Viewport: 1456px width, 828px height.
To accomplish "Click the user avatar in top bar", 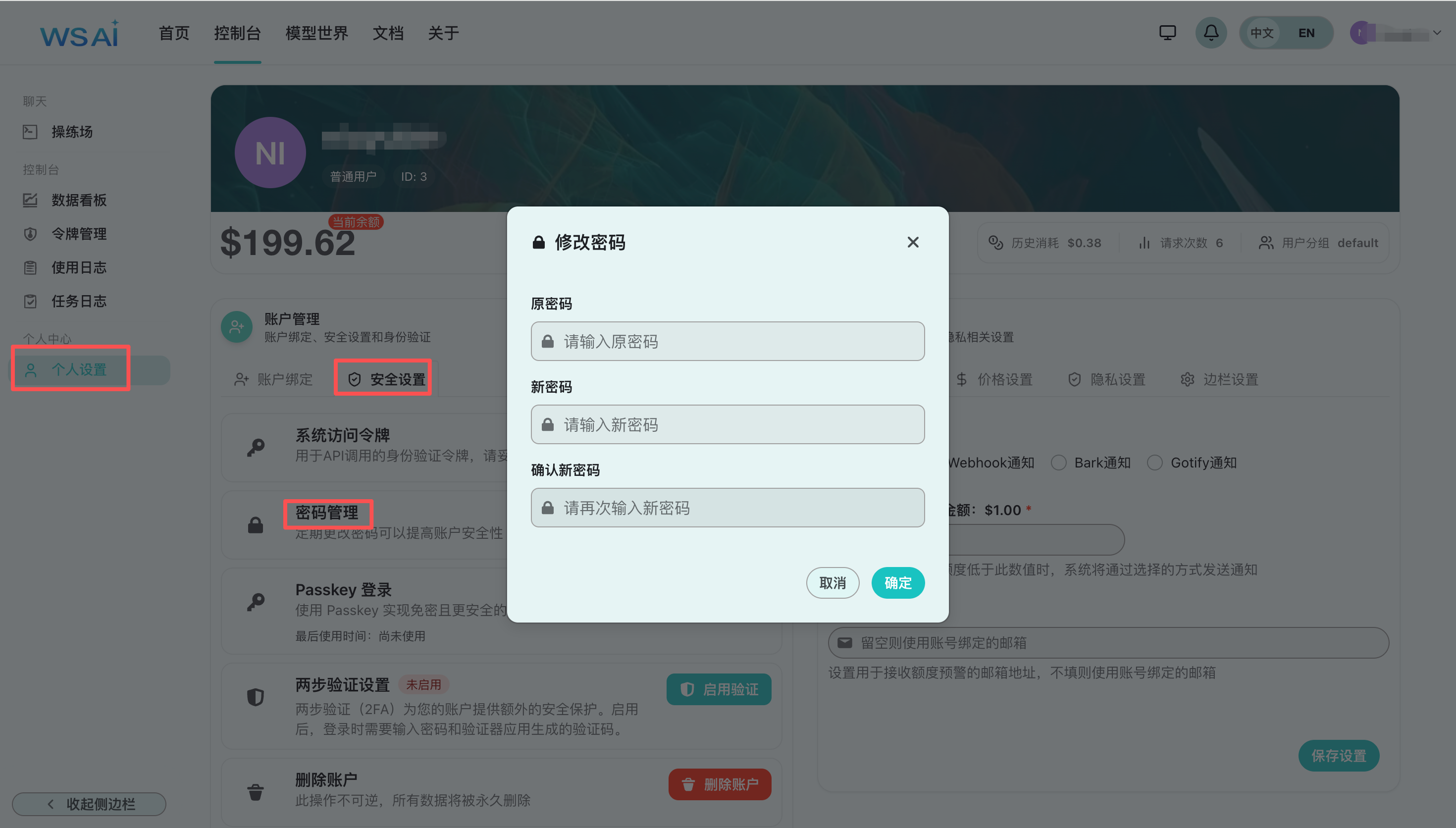I will click(x=1360, y=33).
